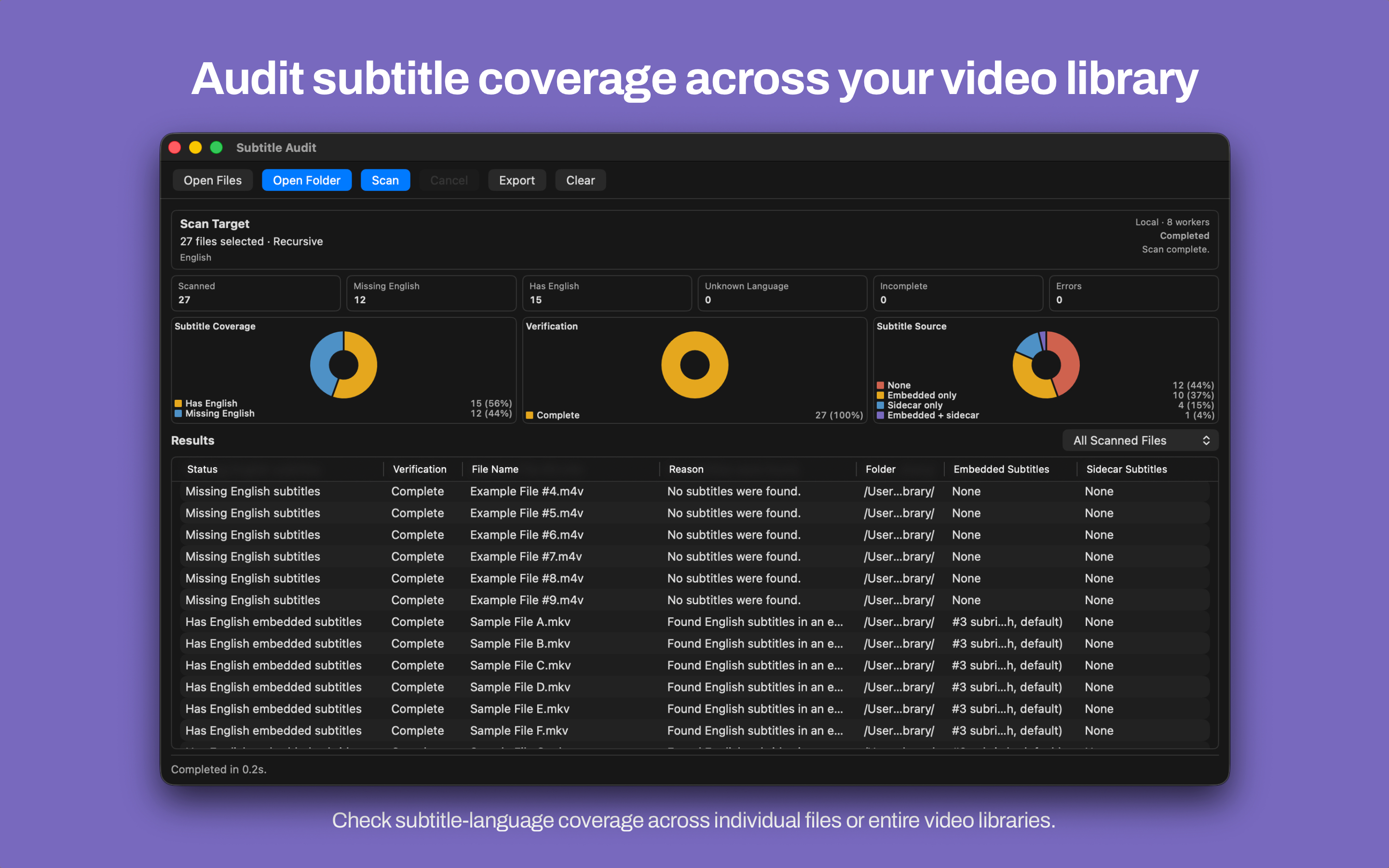Click the '27 (100%)' verification value

(x=839, y=415)
